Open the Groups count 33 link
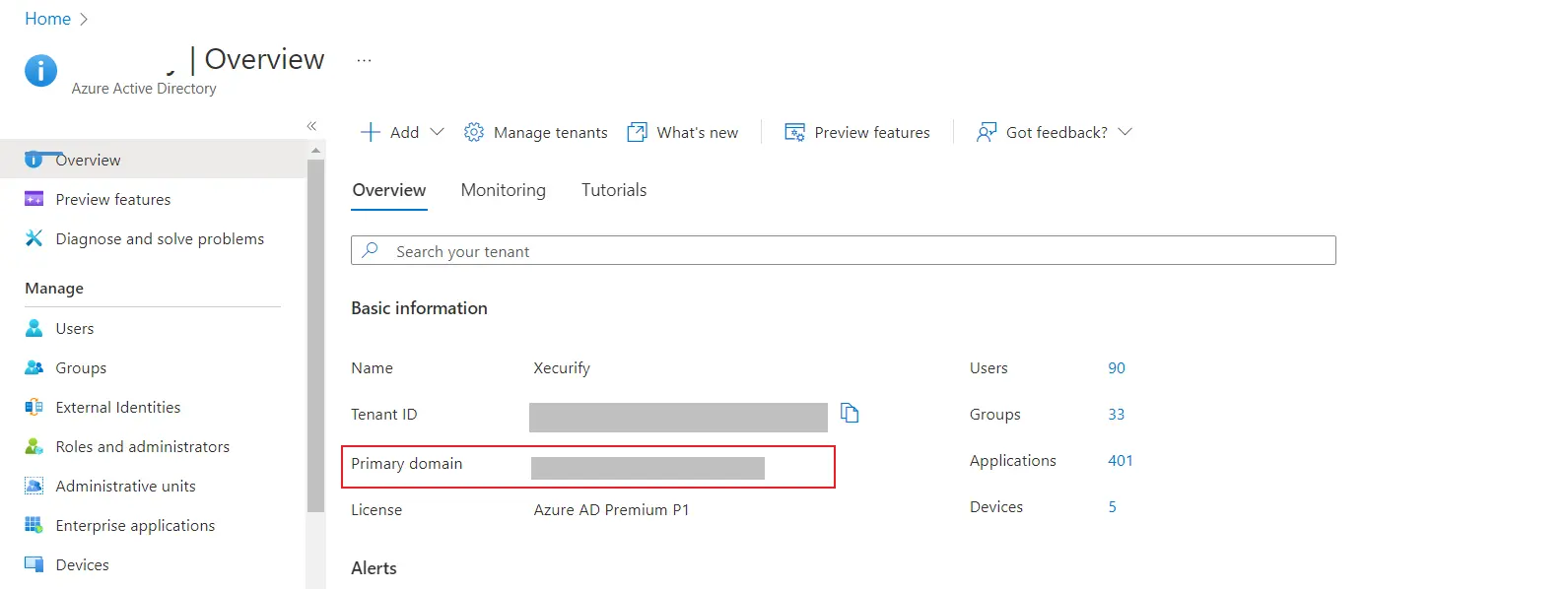 [1116, 414]
